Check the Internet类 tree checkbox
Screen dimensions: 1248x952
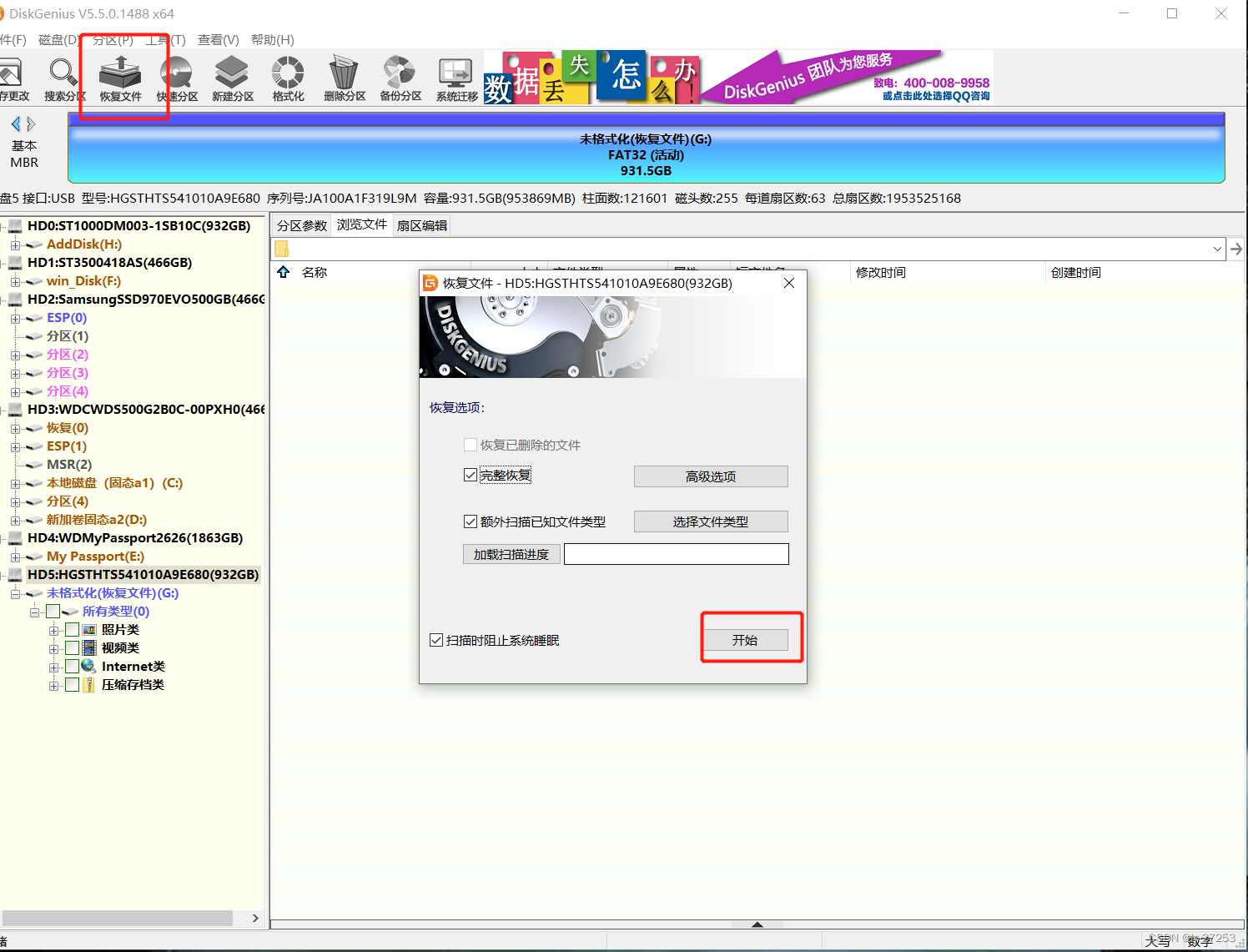tap(72, 667)
